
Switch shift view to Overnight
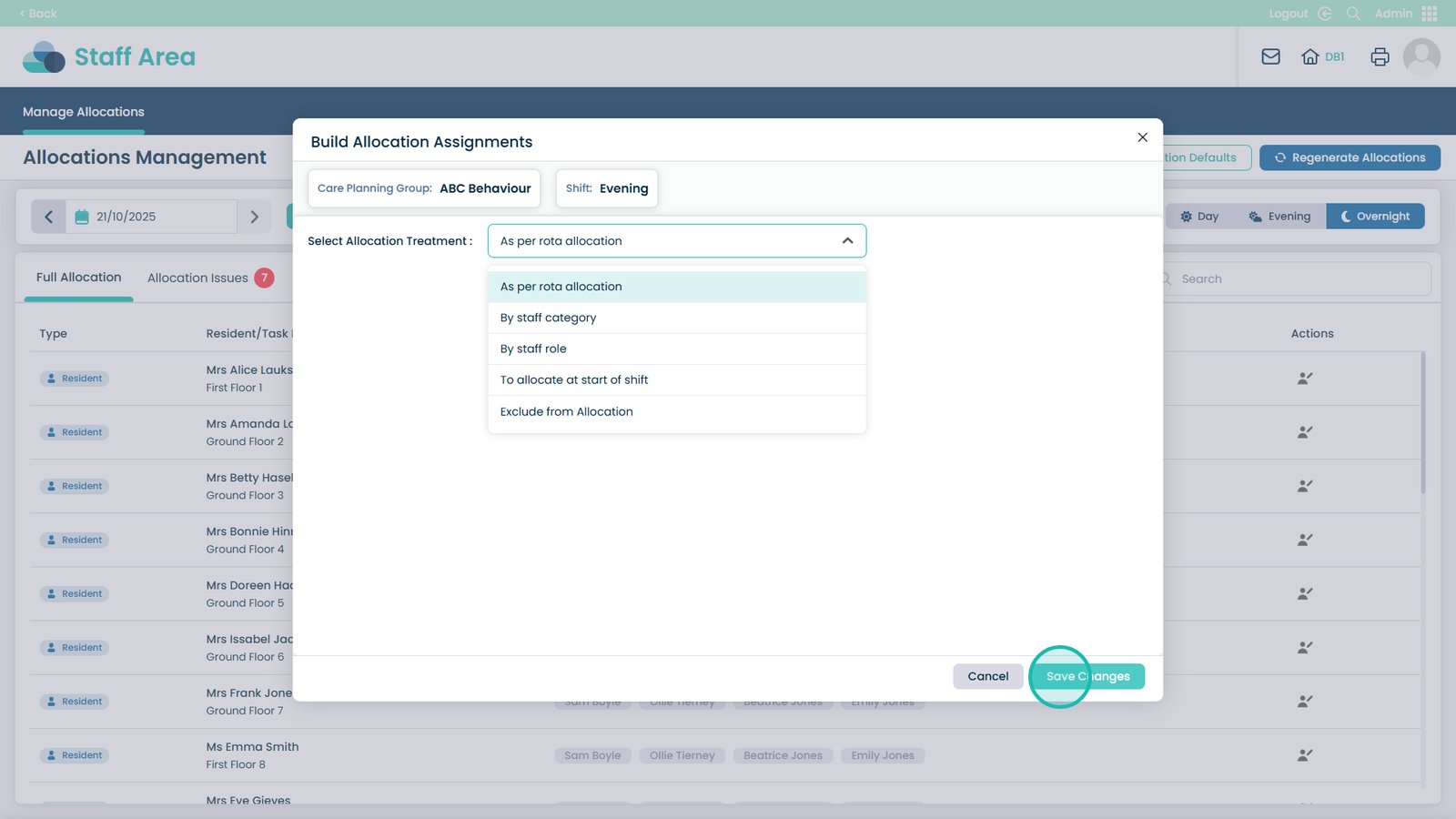1374,217
